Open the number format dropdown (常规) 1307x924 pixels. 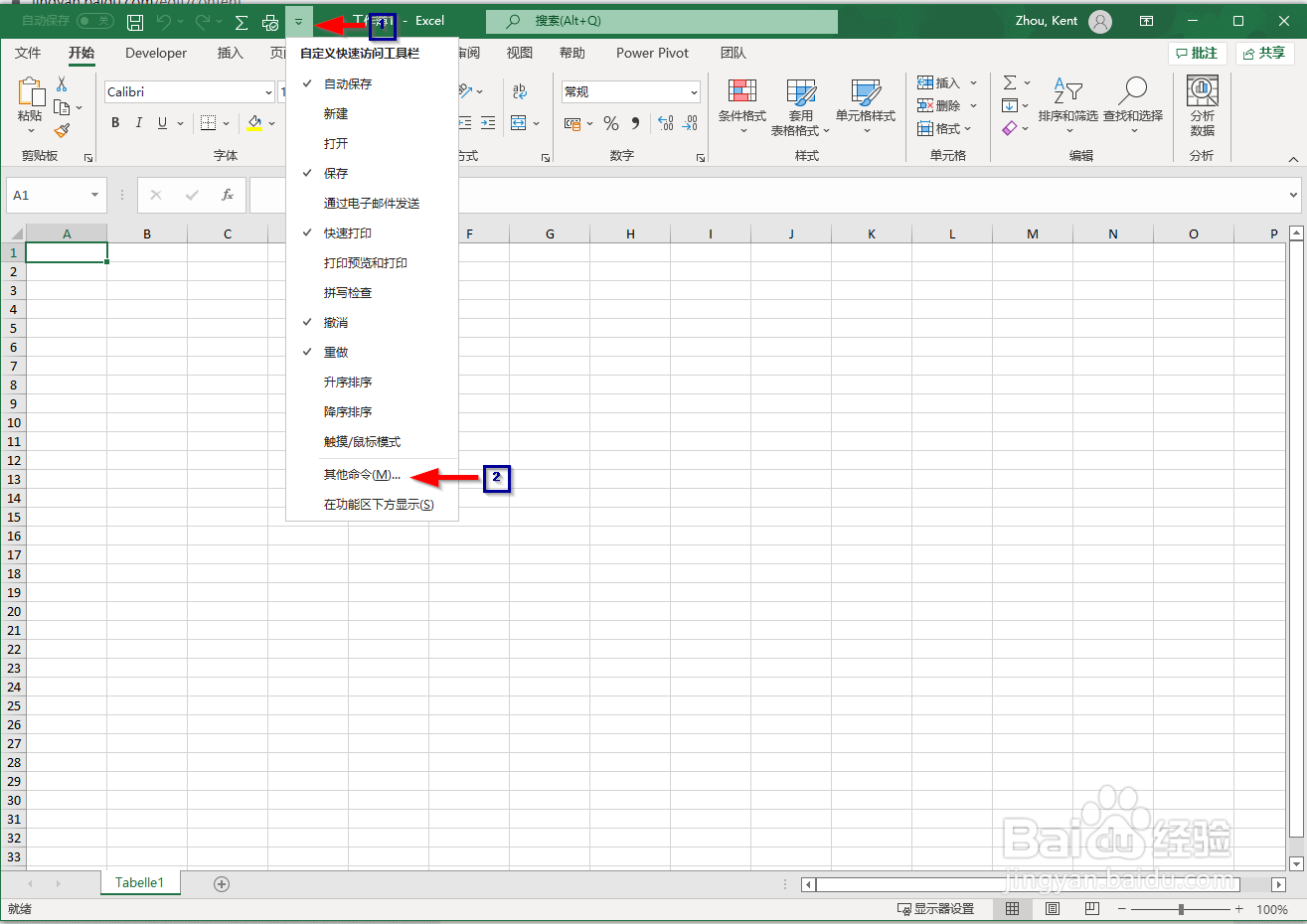click(x=694, y=91)
